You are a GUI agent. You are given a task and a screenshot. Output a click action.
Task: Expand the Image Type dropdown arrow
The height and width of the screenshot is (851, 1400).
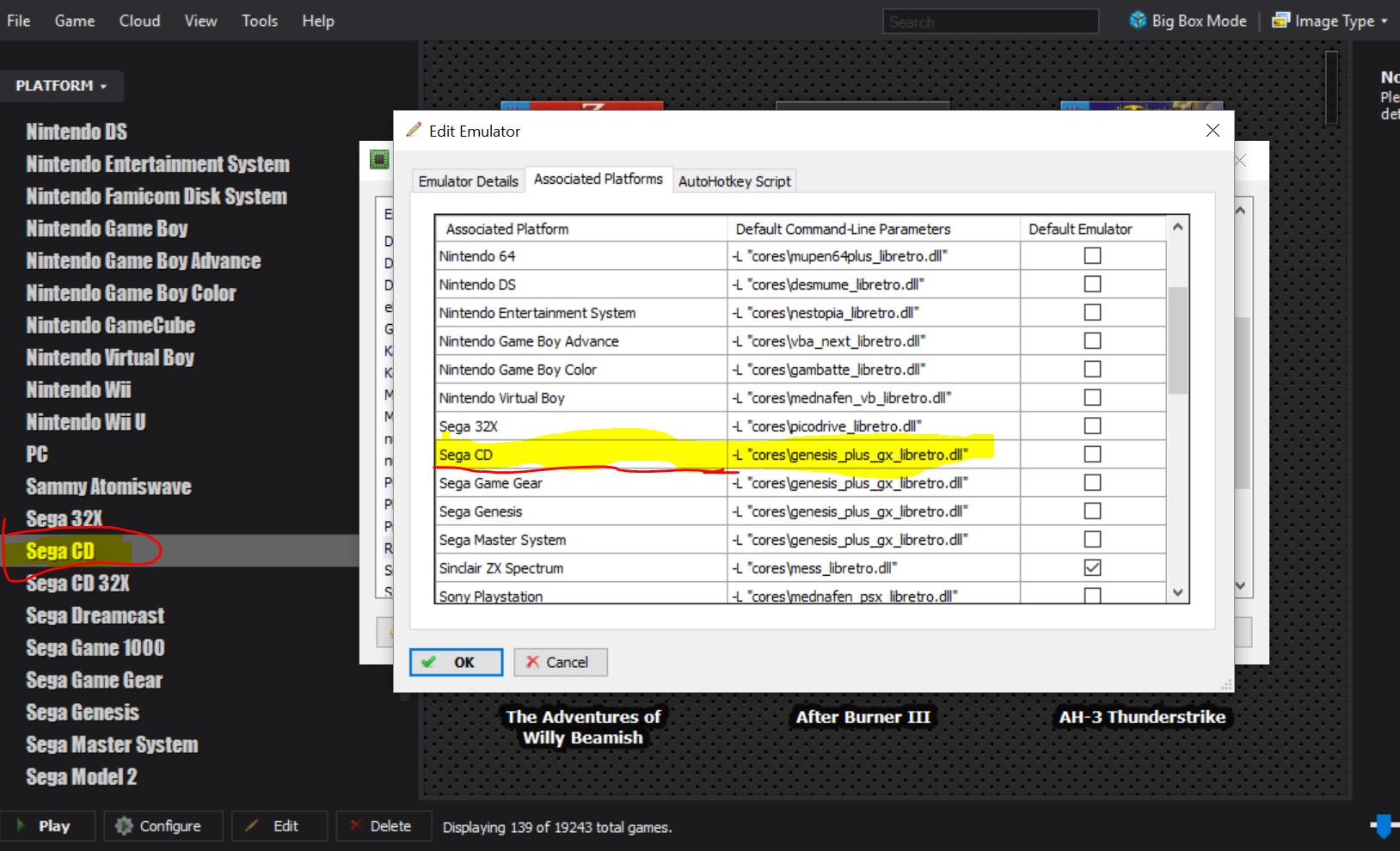click(x=1385, y=21)
